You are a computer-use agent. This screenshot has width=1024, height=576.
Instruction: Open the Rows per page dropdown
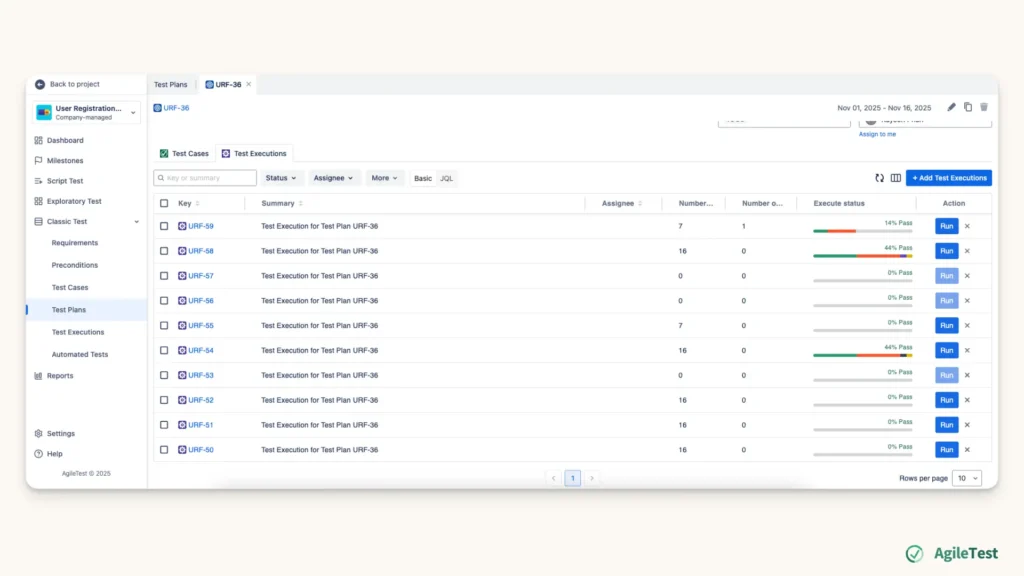(x=967, y=478)
